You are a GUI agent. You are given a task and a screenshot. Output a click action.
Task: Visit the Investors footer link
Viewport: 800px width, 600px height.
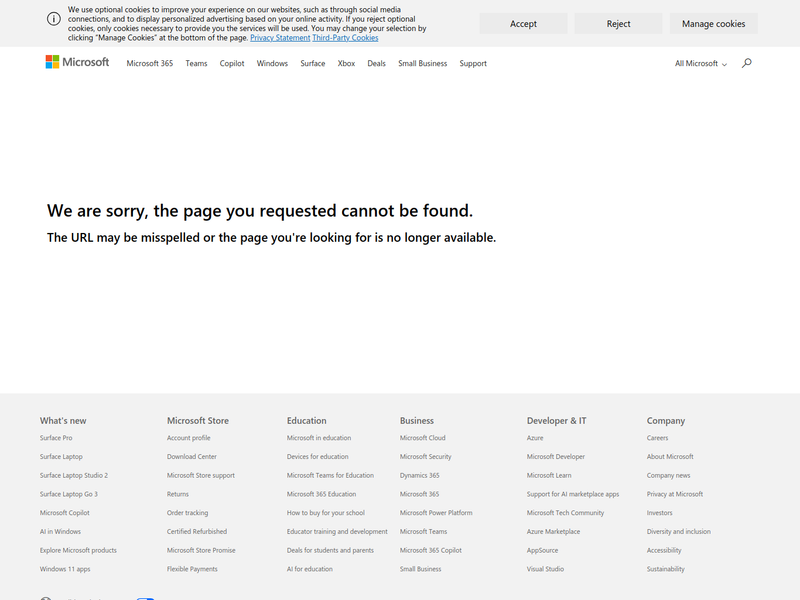click(660, 513)
